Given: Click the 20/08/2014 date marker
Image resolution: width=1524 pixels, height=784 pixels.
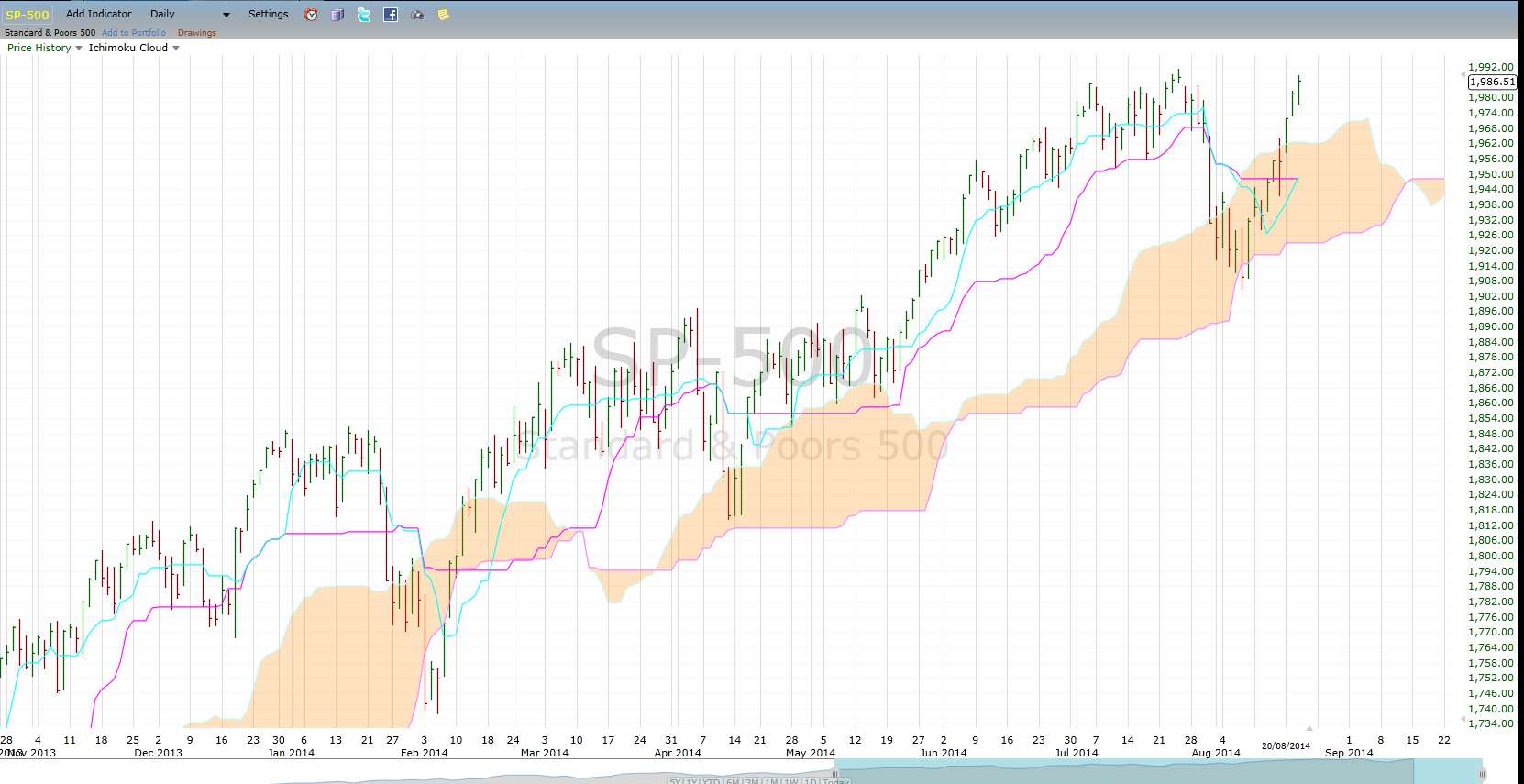Looking at the screenshot, I should coord(1286,745).
